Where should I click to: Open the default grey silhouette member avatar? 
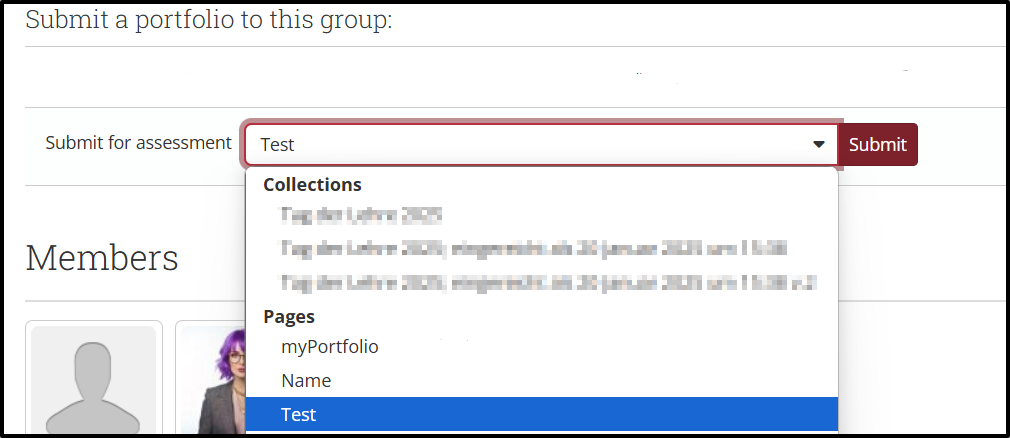coord(93,380)
